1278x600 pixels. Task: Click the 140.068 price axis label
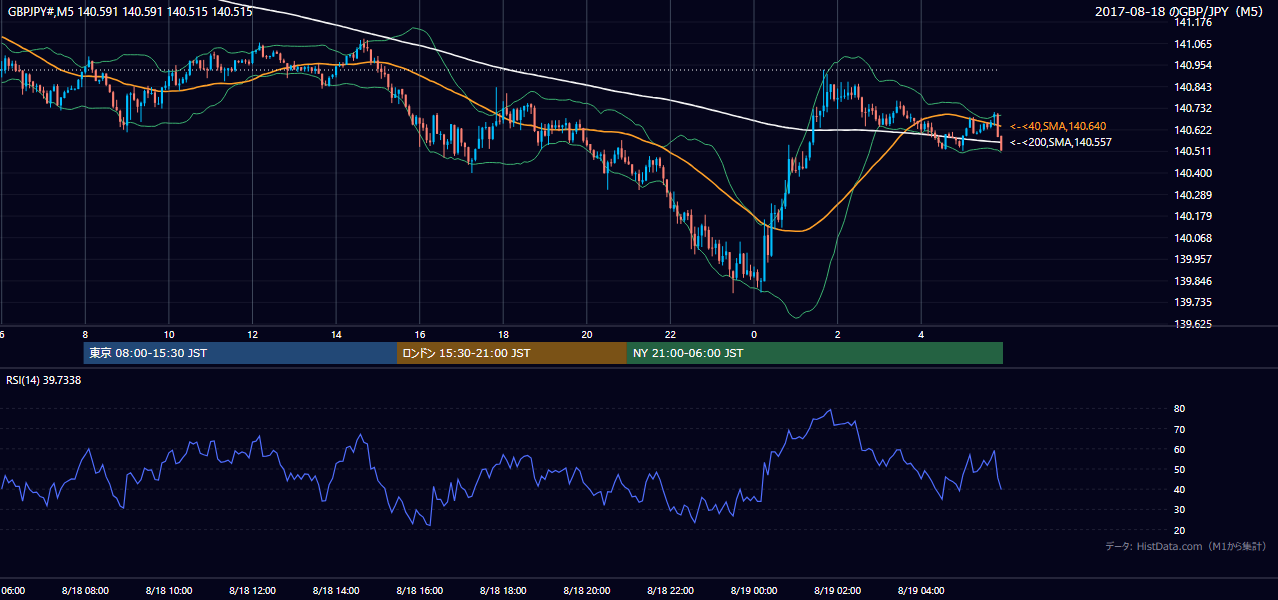click(1194, 238)
